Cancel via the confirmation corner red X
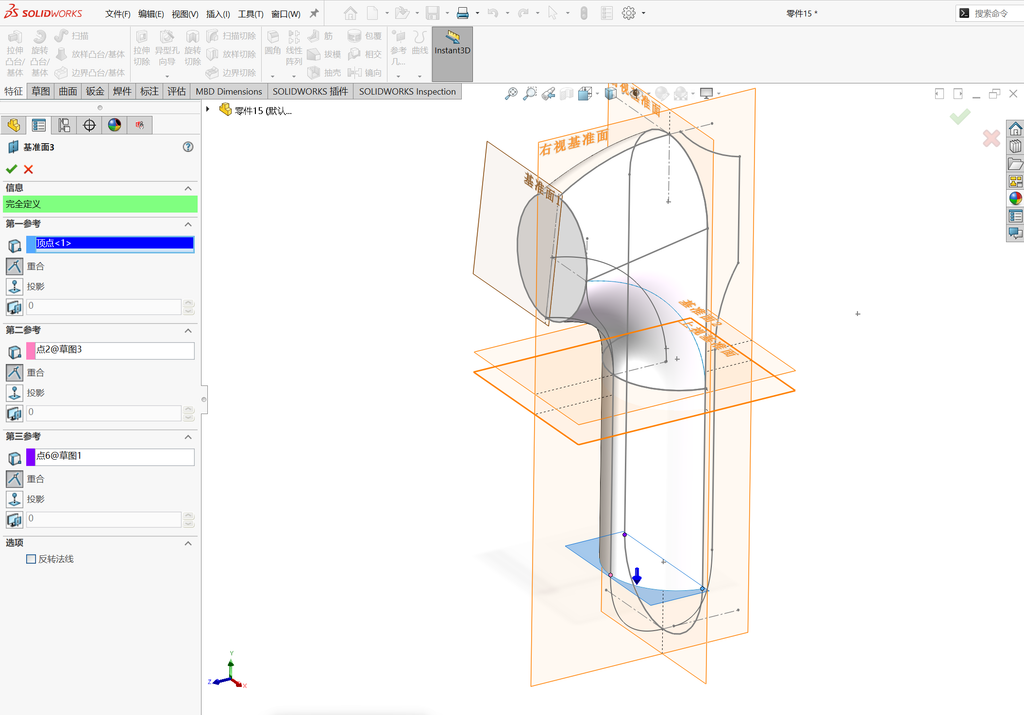The image size is (1024, 715). coord(991,138)
